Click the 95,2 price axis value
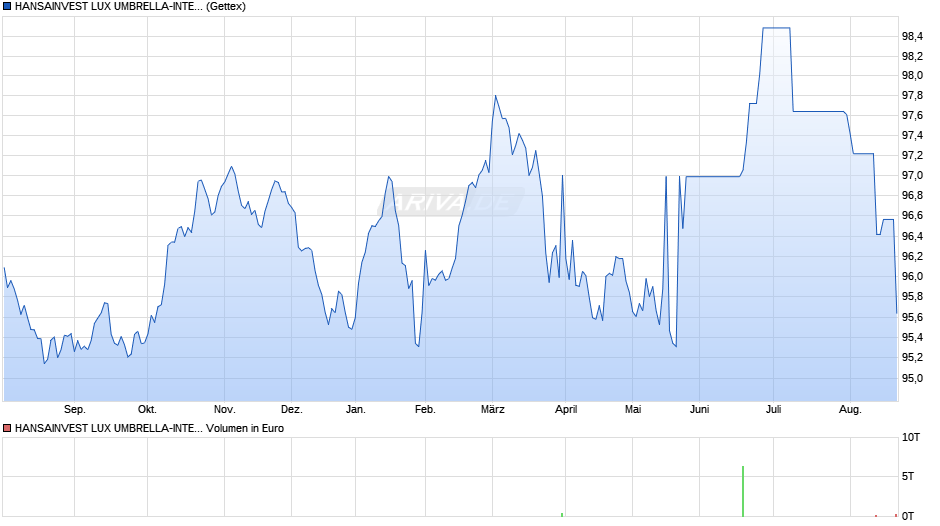Image resolution: width=940 pixels, height=526 pixels. 912,357
